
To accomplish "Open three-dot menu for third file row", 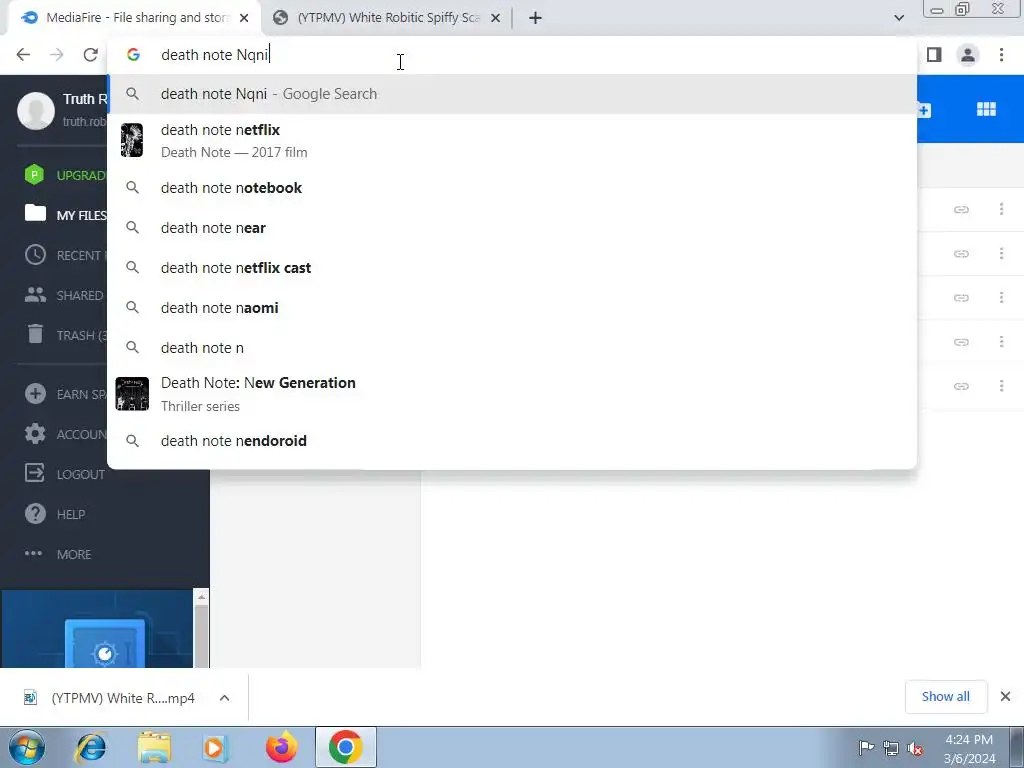I will [x=1001, y=297].
